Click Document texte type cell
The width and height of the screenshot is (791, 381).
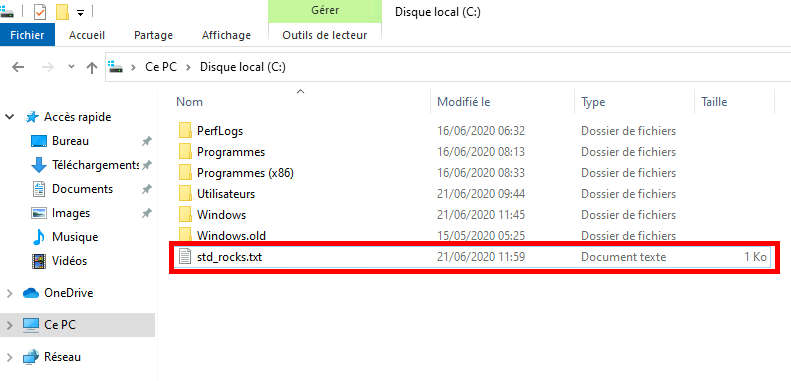pos(624,257)
